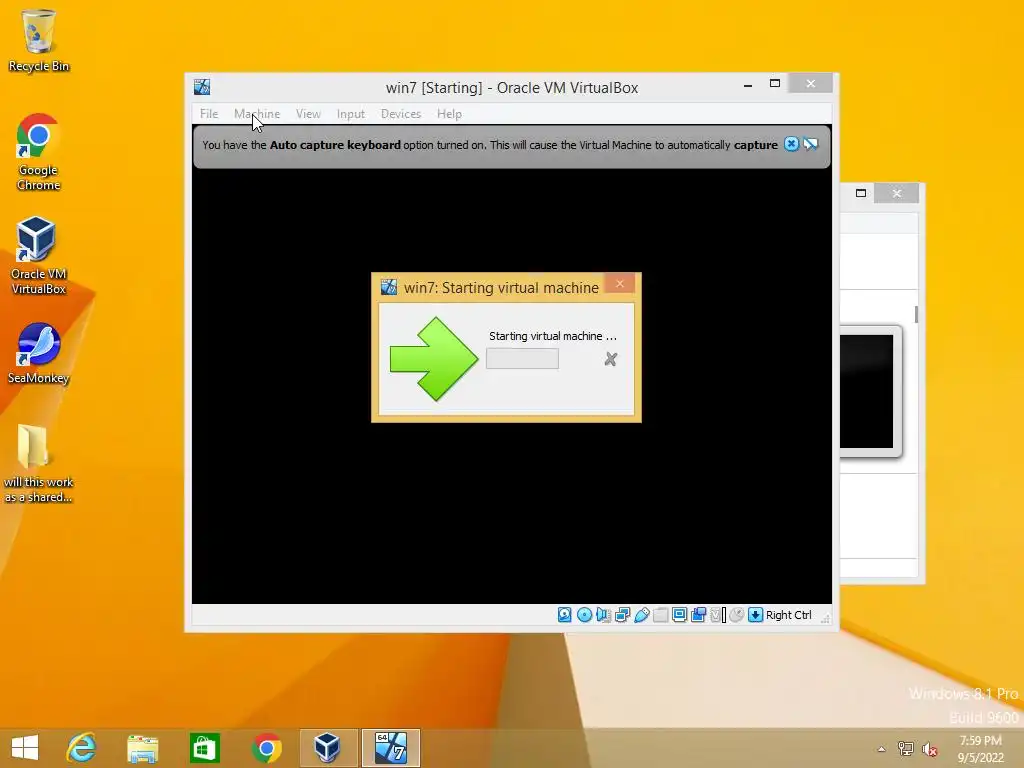1024x768 pixels.
Task: Open the Input menu
Action: 351,114
